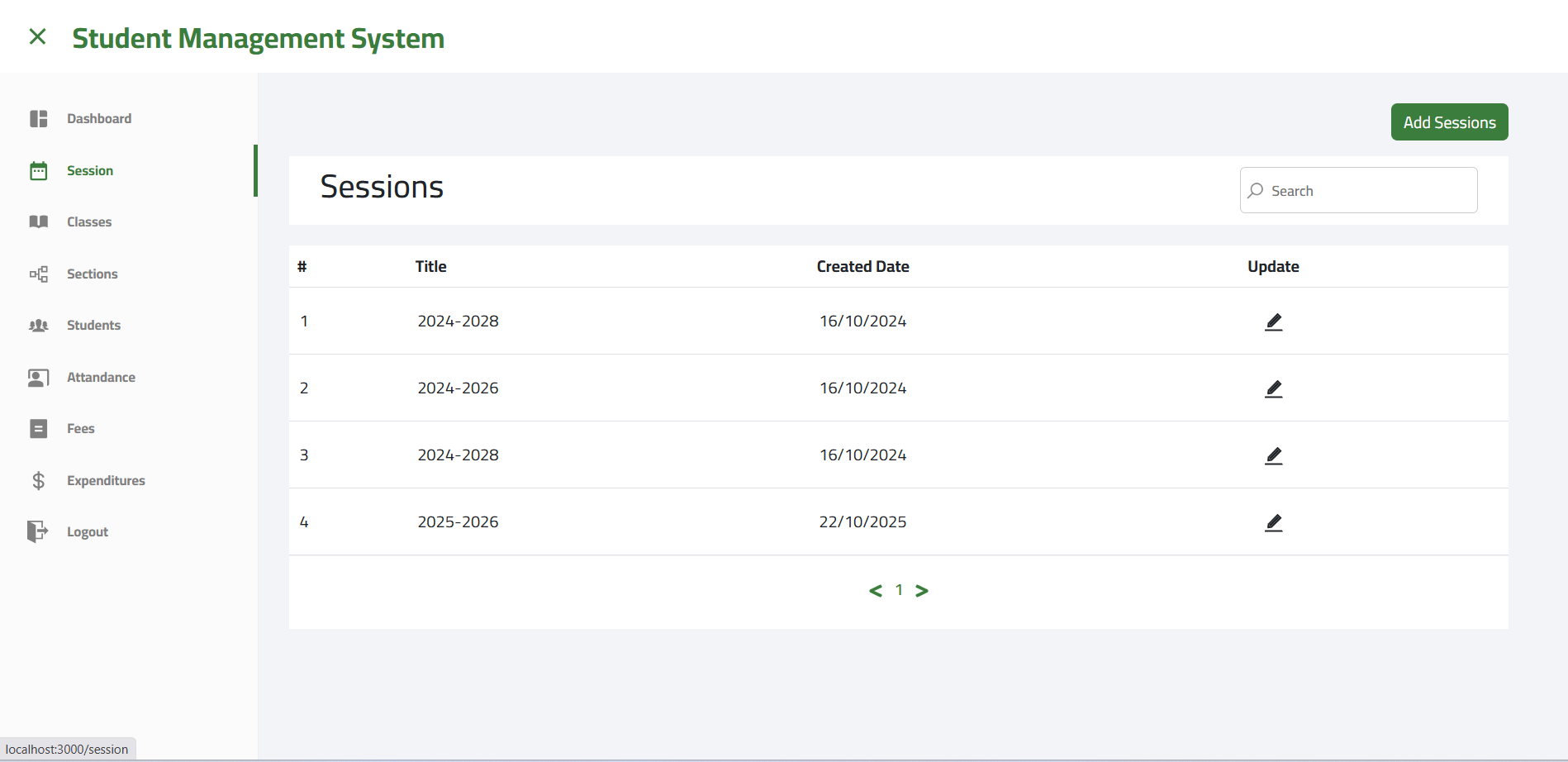Click the Students group icon
The width and height of the screenshot is (1568, 762).
click(39, 326)
